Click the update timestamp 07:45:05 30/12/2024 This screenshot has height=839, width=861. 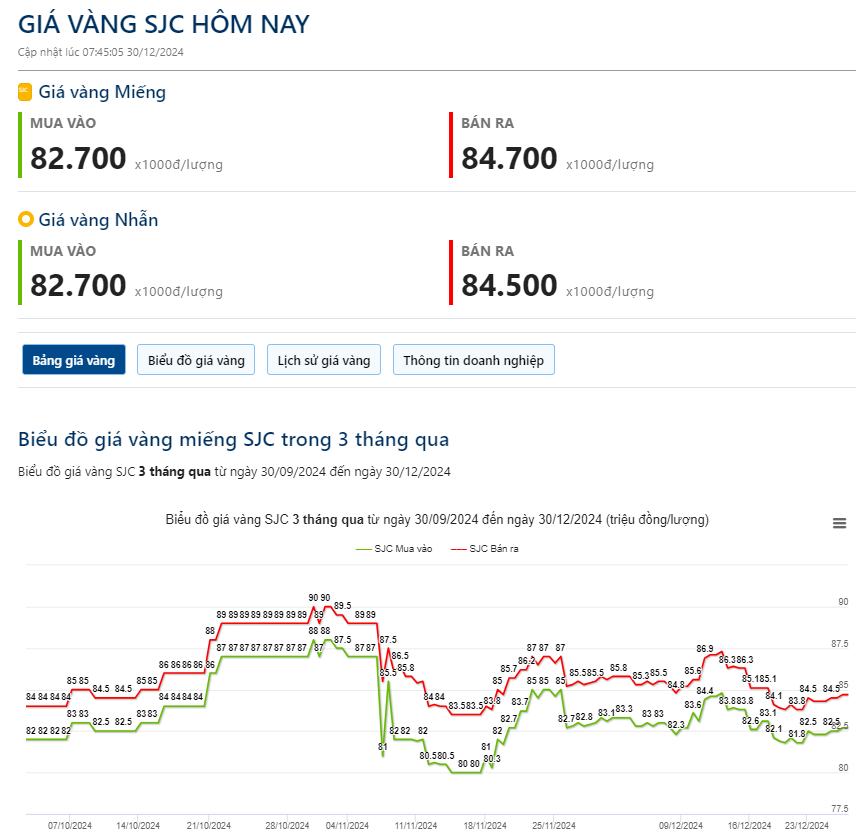(x=133, y=52)
